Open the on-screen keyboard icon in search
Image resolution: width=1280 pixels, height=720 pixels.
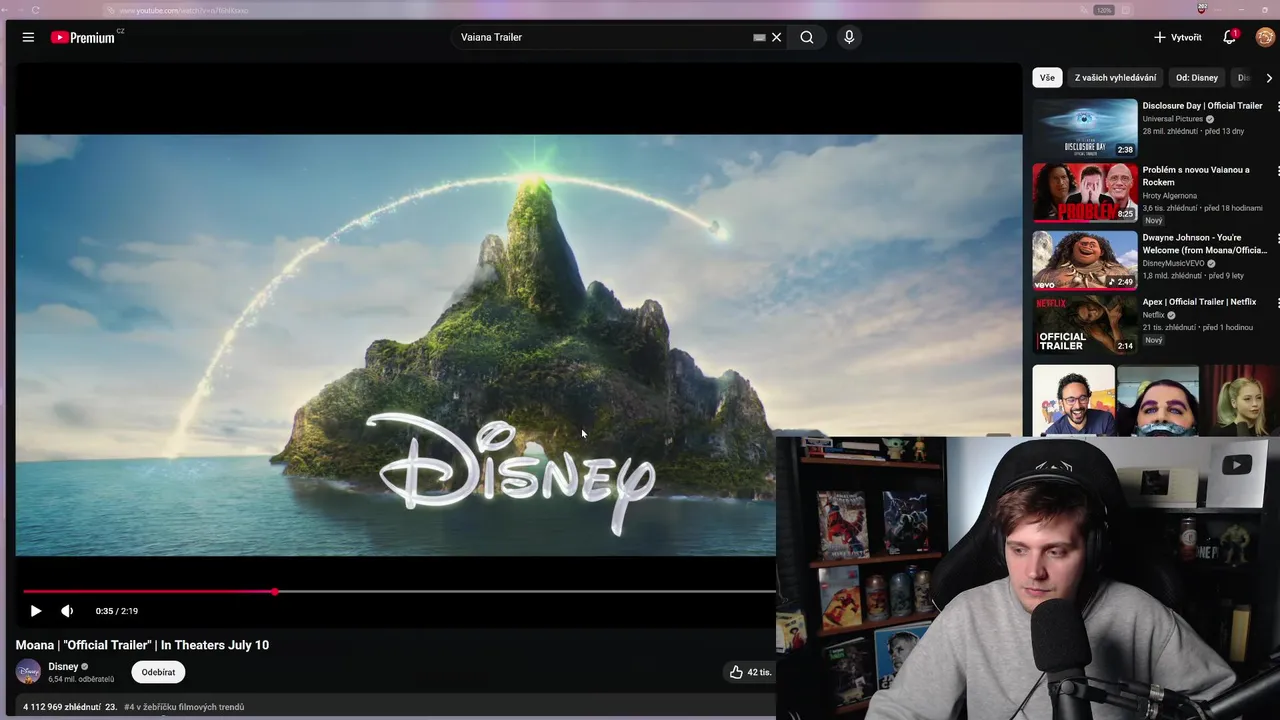(759, 37)
